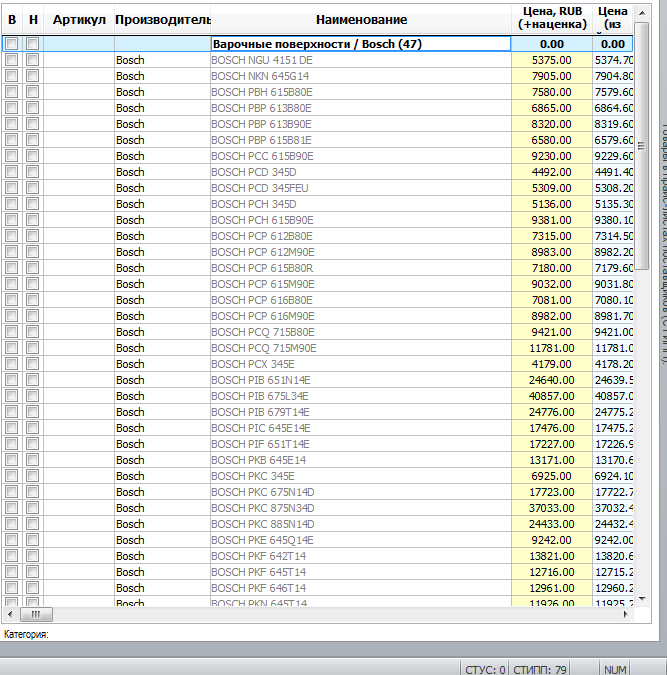Click the horizontal scrollbar thumb
This screenshot has height=675, width=667.
(36, 614)
